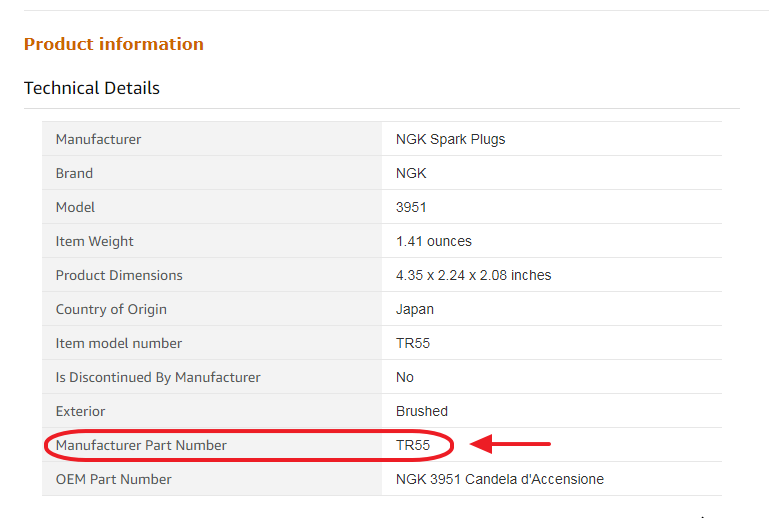Viewport: 769px width, 518px height.
Task: Click the 'Item model number' label
Action: click(119, 343)
